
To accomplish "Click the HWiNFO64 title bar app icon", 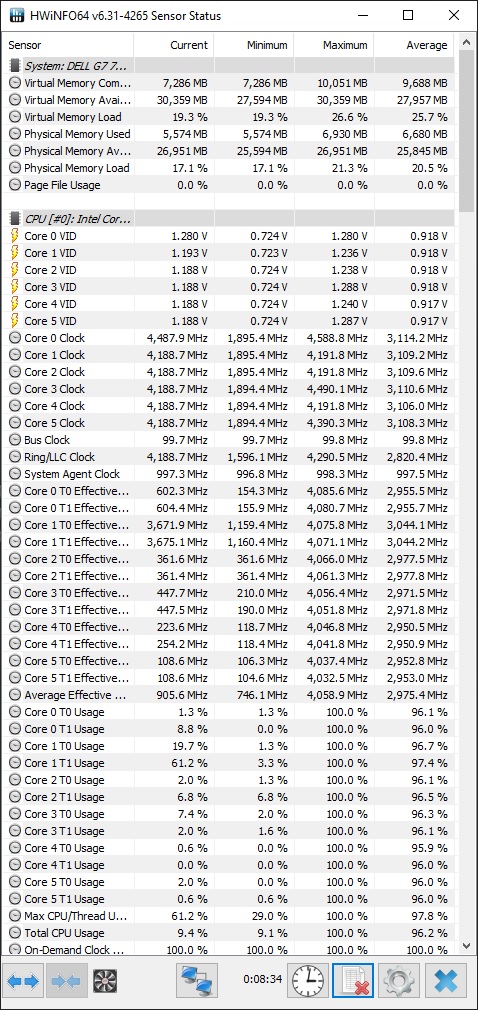I will click(18, 15).
